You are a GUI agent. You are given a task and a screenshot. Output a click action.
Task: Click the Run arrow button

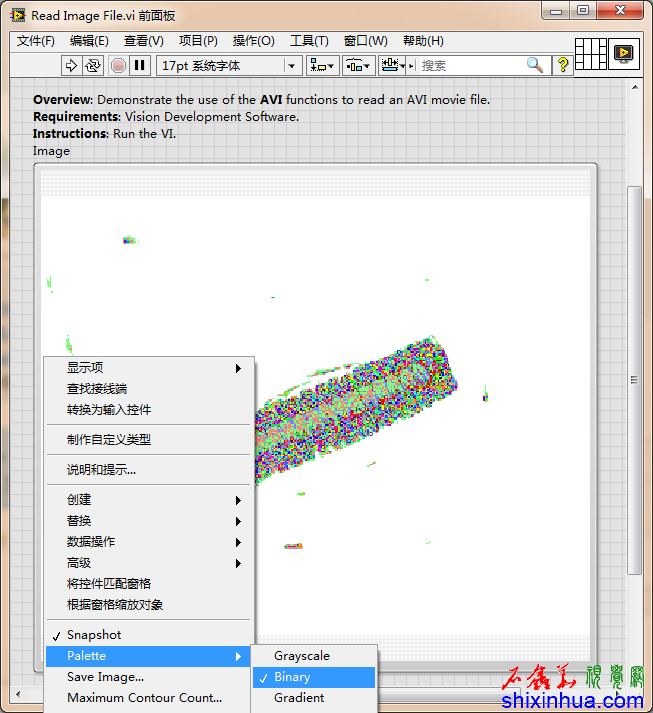tap(71, 65)
